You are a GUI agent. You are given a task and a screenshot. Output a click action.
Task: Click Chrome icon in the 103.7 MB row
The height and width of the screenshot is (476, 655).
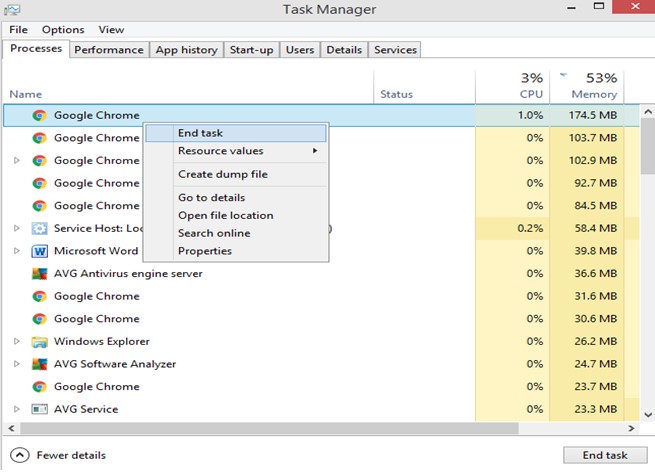point(39,138)
